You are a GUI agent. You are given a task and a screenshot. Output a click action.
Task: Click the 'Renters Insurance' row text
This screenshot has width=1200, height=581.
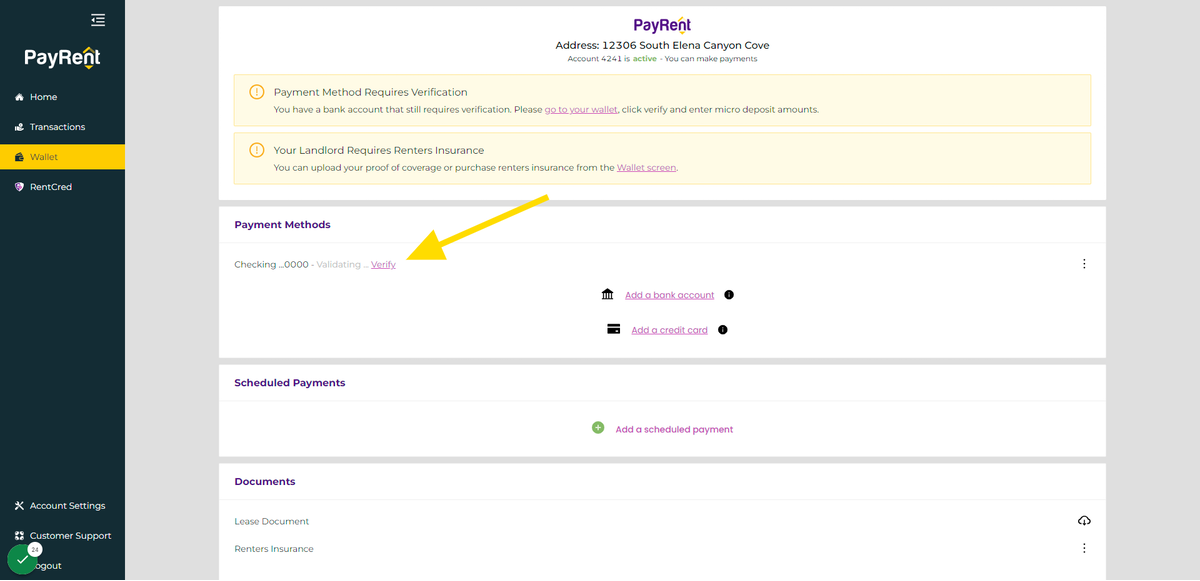point(274,549)
